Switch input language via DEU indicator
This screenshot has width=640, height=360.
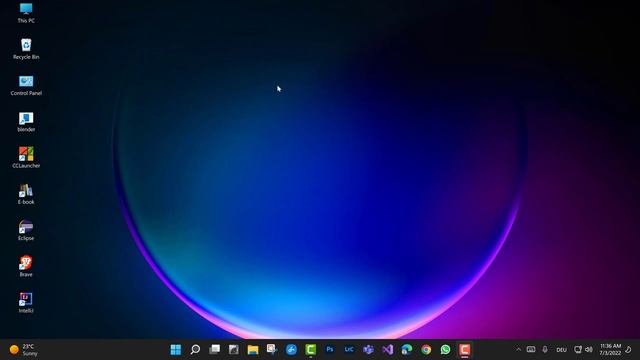click(x=562, y=350)
